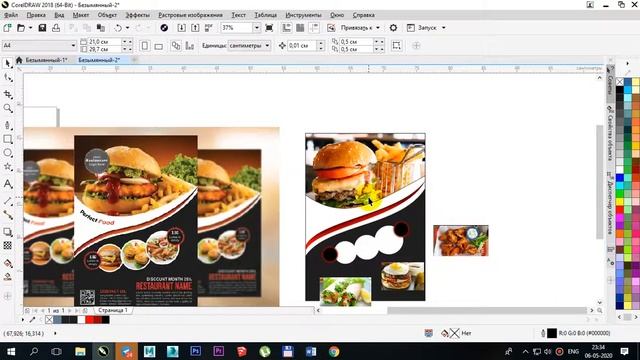Click the Import icon
This screenshot has width=640, height=360.
182,28
